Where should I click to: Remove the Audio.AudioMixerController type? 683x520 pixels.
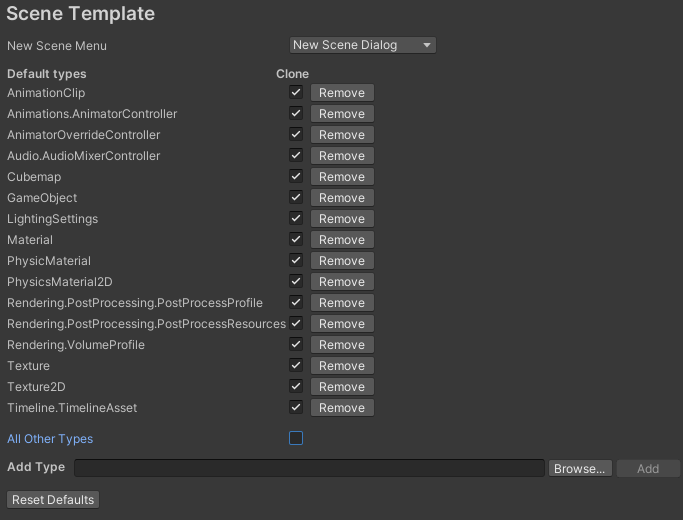point(342,155)
